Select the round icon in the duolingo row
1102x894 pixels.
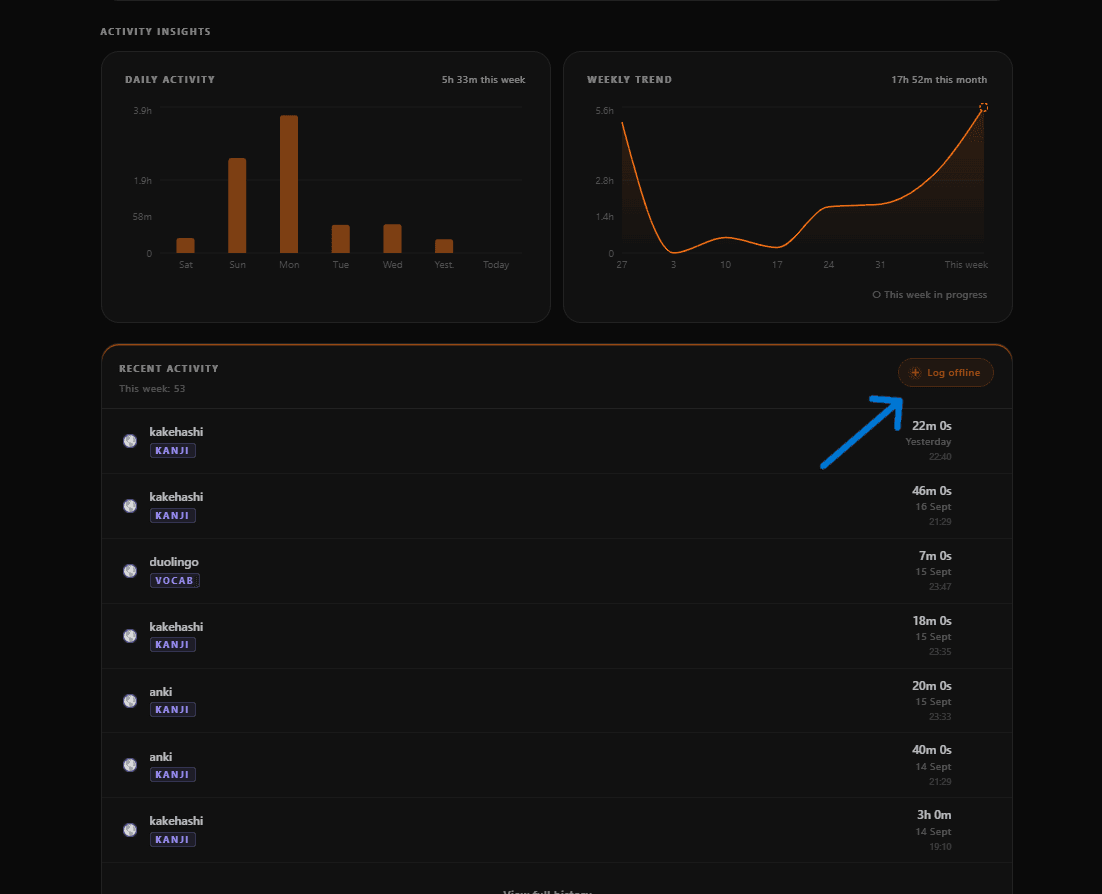coord(130,571)
